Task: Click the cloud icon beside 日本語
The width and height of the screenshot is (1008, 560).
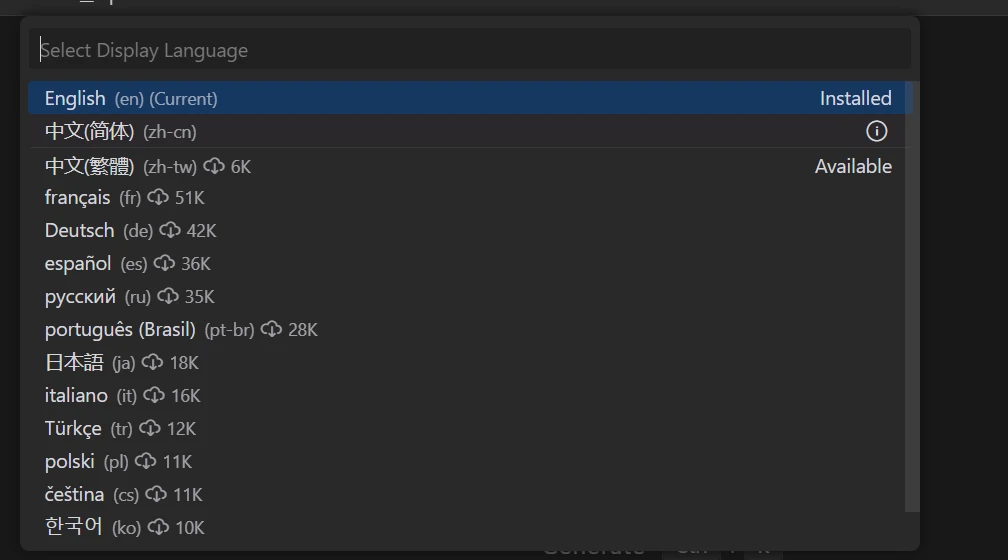Action: (152, 362)
